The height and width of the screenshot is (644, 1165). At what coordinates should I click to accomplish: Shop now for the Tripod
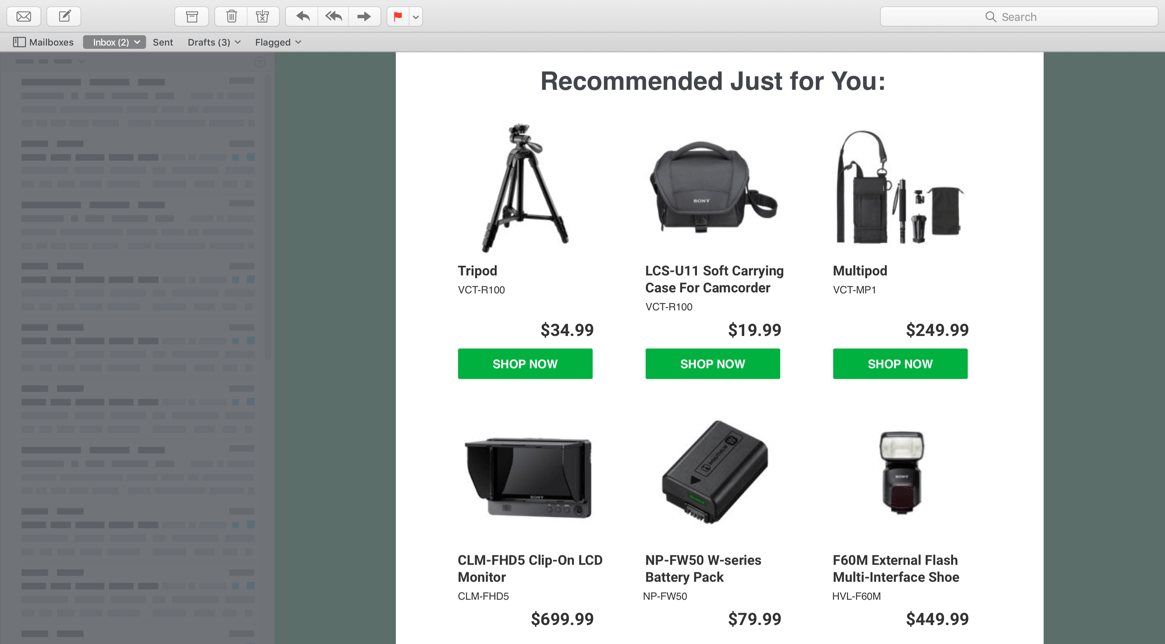pos(525,364)
